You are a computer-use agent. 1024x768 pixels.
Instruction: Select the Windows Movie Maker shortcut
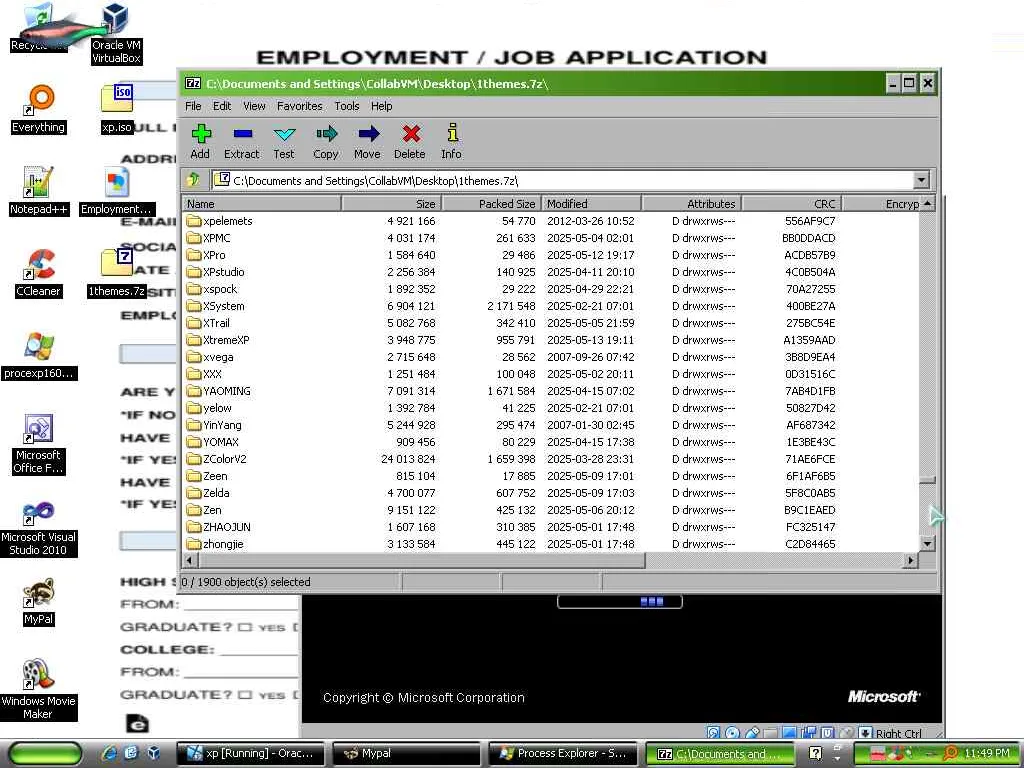38,690
